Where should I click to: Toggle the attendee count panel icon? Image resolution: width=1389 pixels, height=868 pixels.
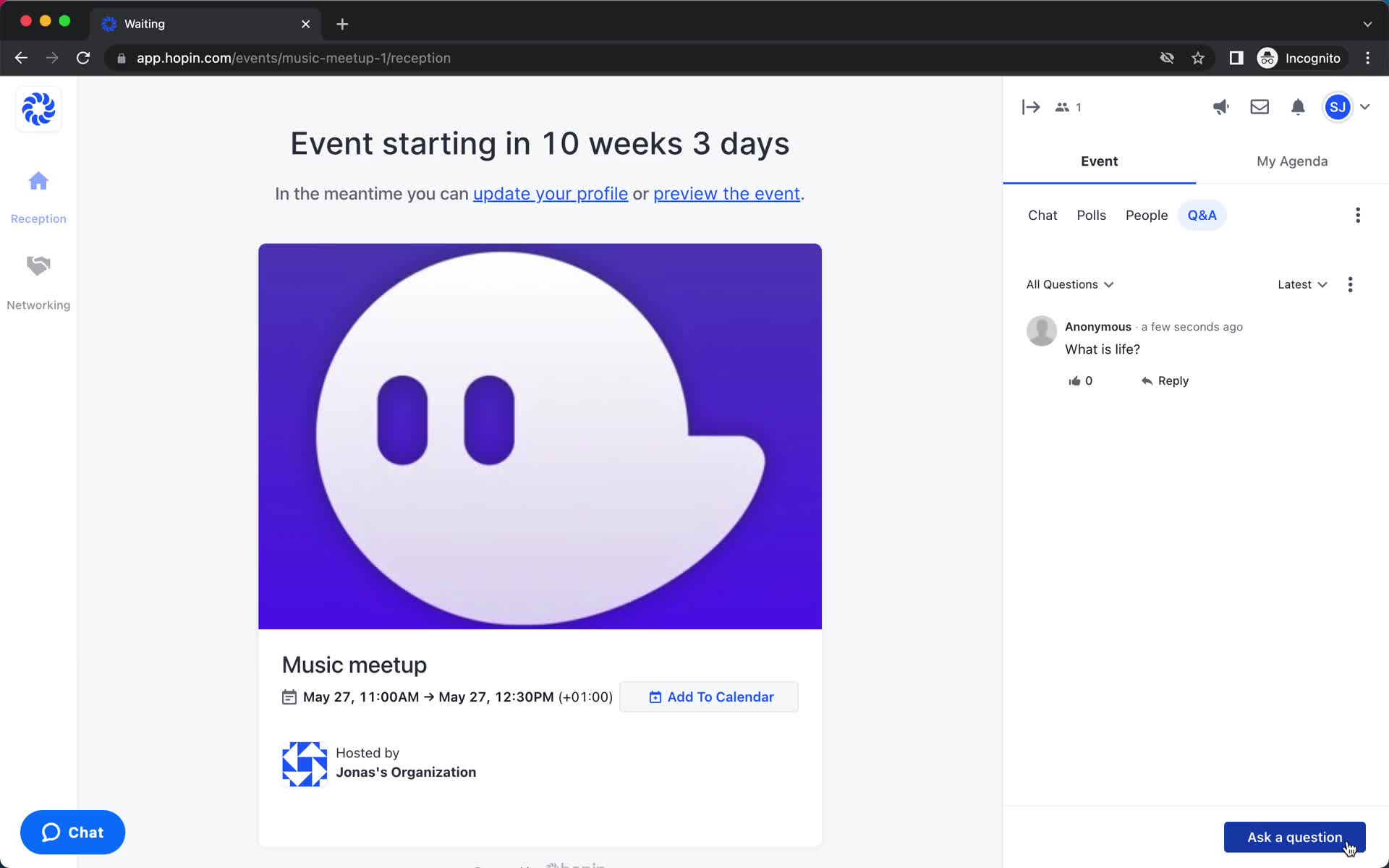pos(1068,107)
